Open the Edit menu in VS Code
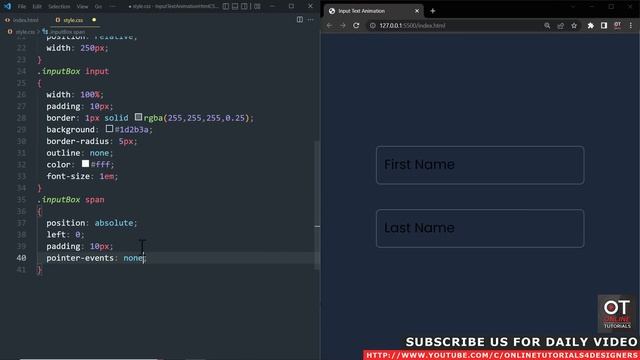 37,7
